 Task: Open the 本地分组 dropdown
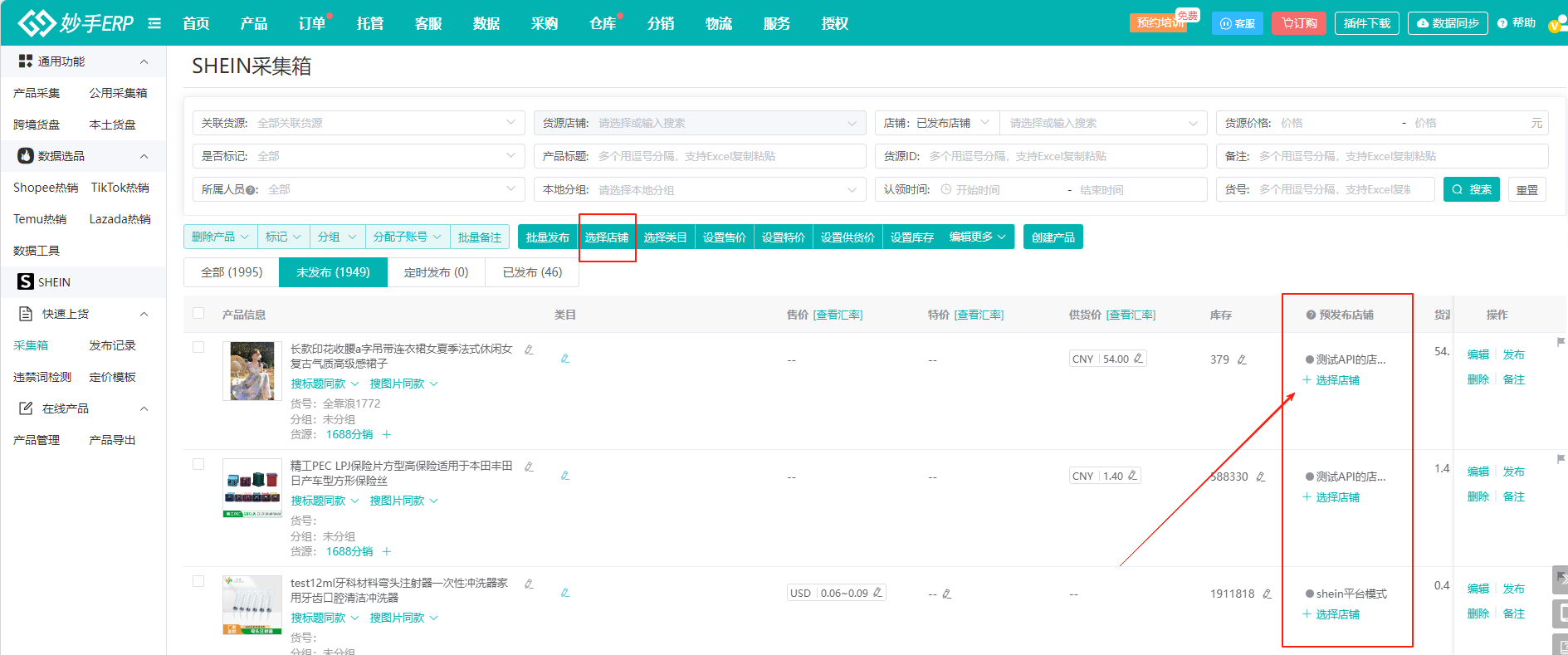point(700,189)
